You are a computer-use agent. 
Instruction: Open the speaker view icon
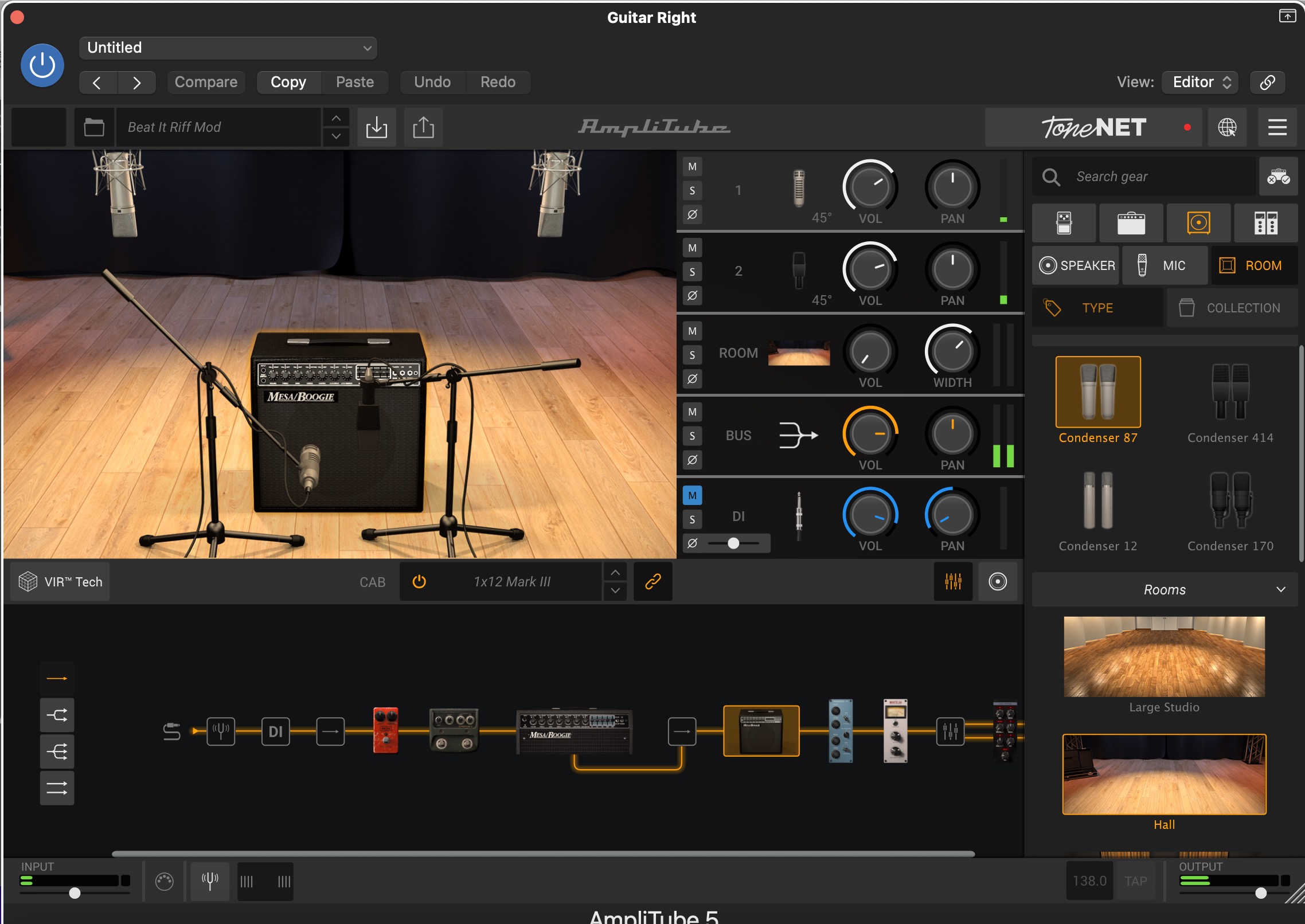click(998, 582)
